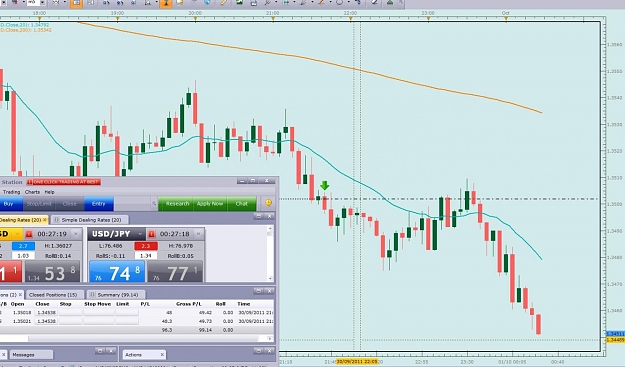The image size is (625, 367).
Task: Open the Help menu
Action: click(x=49, y=192)
